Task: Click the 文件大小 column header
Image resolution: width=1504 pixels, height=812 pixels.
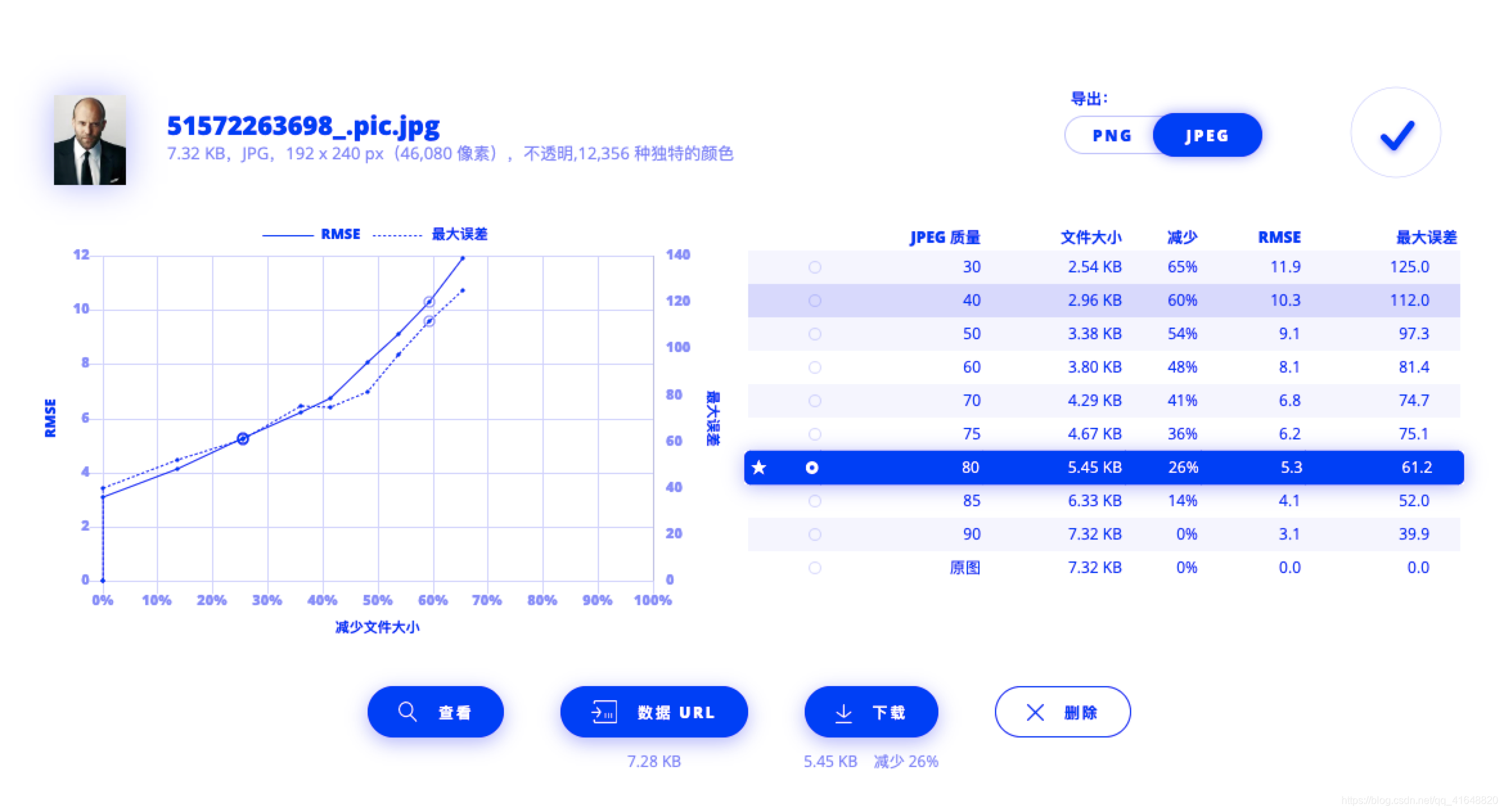Action: [1091, 237]
